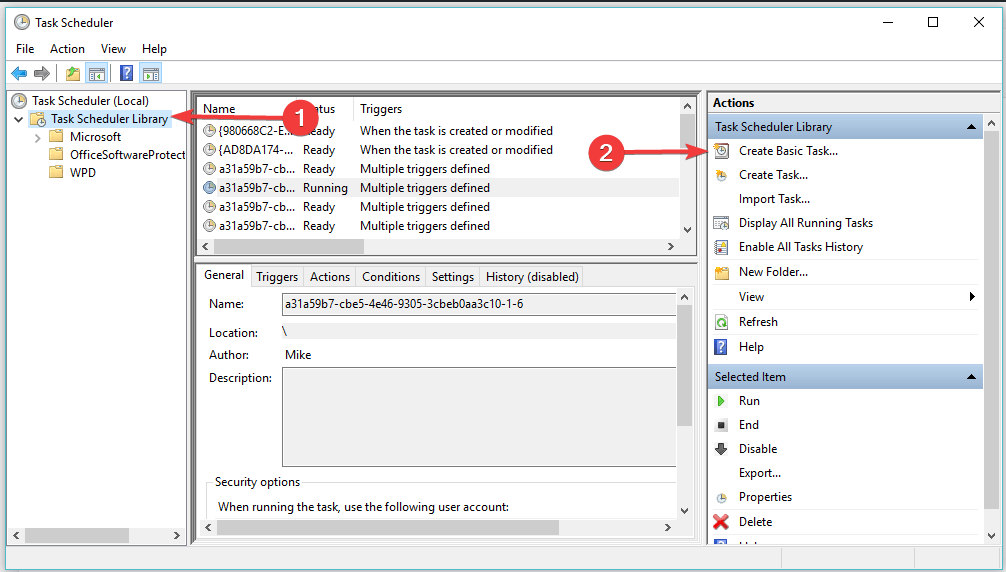Screen dimensions: 1006x572
Task: Switch to the Settings tab
Action: pos(452,276)
